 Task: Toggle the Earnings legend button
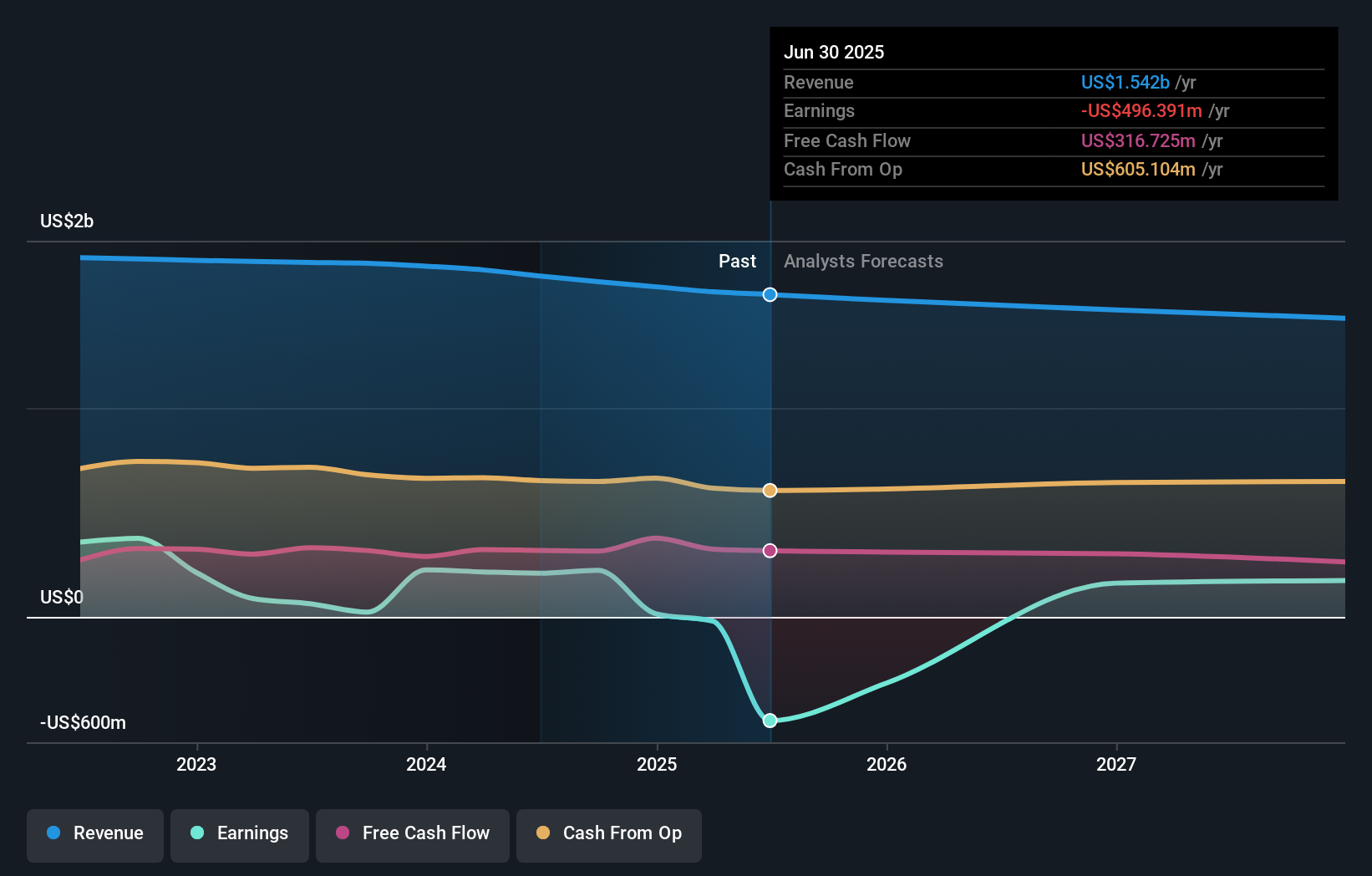pyautogui.click(x=240, y=835)
